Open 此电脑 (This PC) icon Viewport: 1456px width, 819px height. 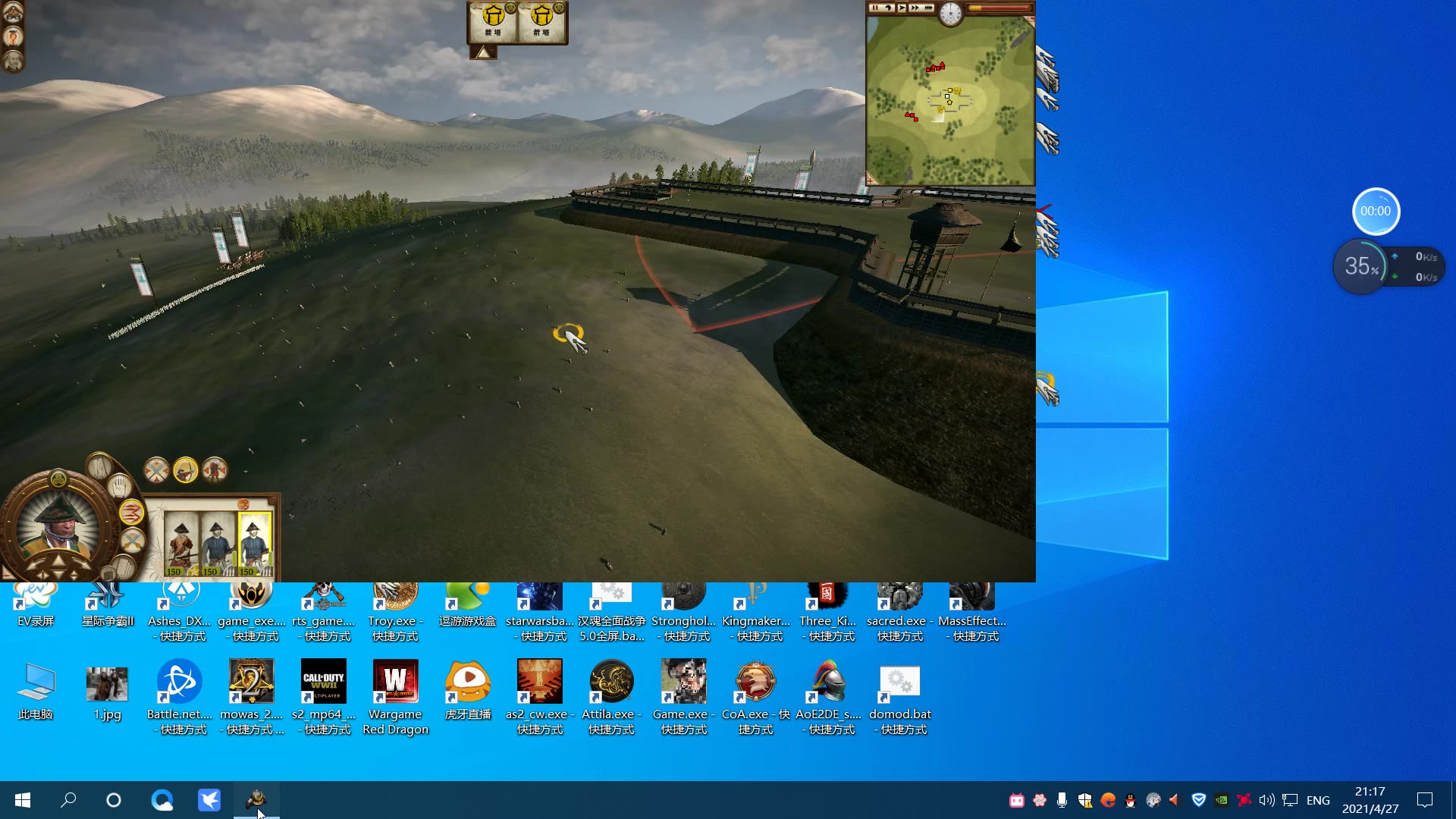click(36, 692)
